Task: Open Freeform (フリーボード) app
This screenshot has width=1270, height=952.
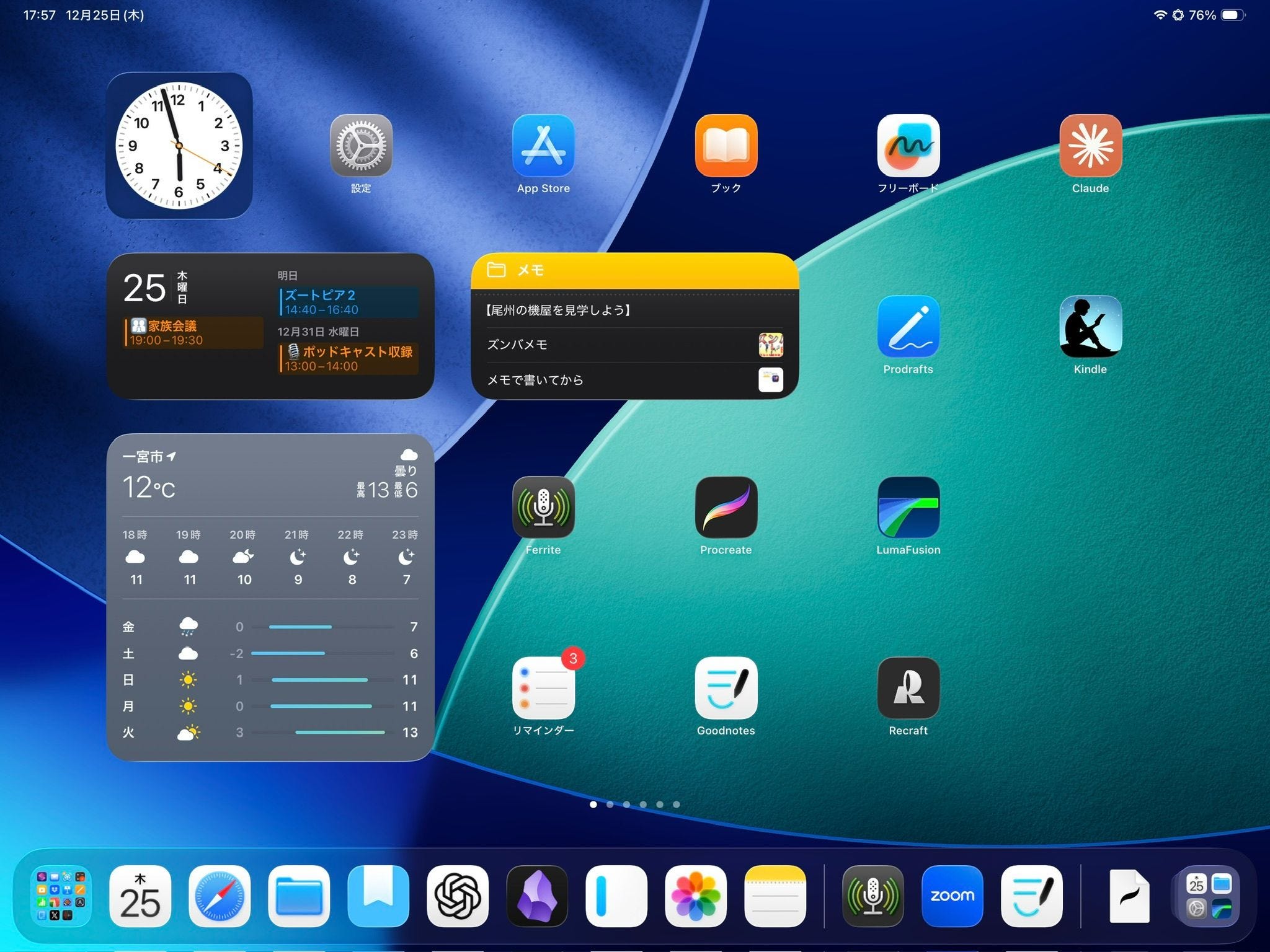Action: click(x=908, y=146)
